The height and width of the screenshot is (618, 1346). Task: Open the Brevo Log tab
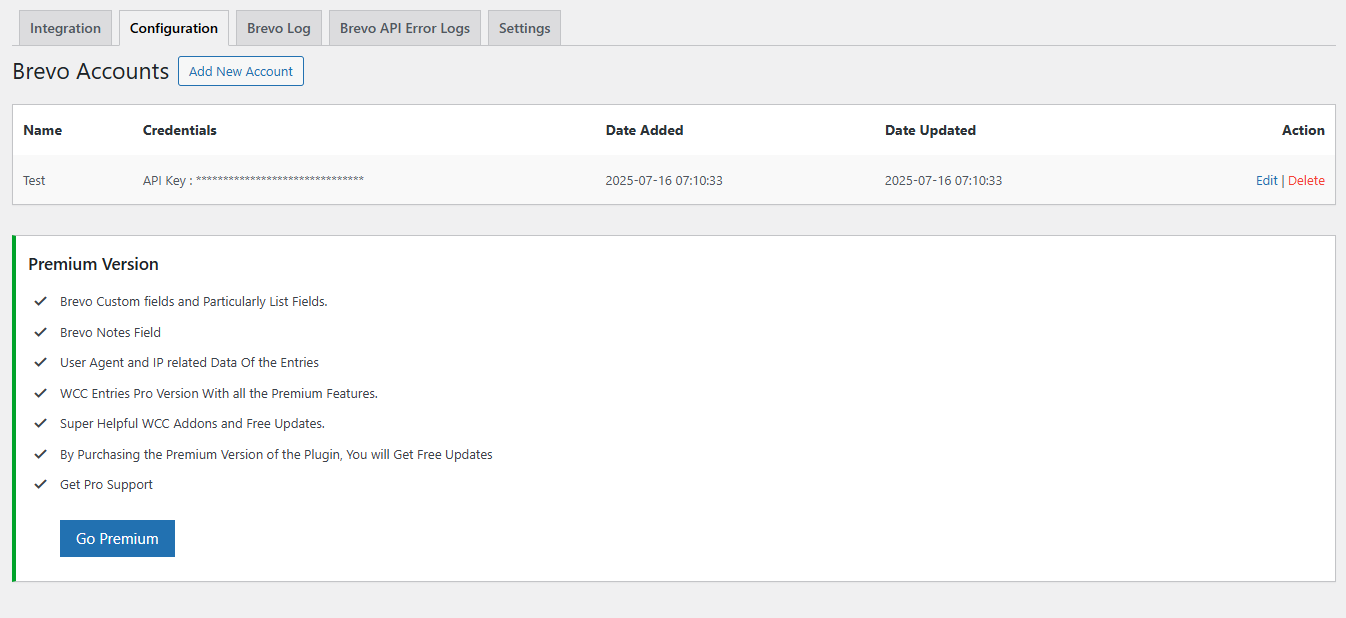pyautogui.click(x=279, y=28)
